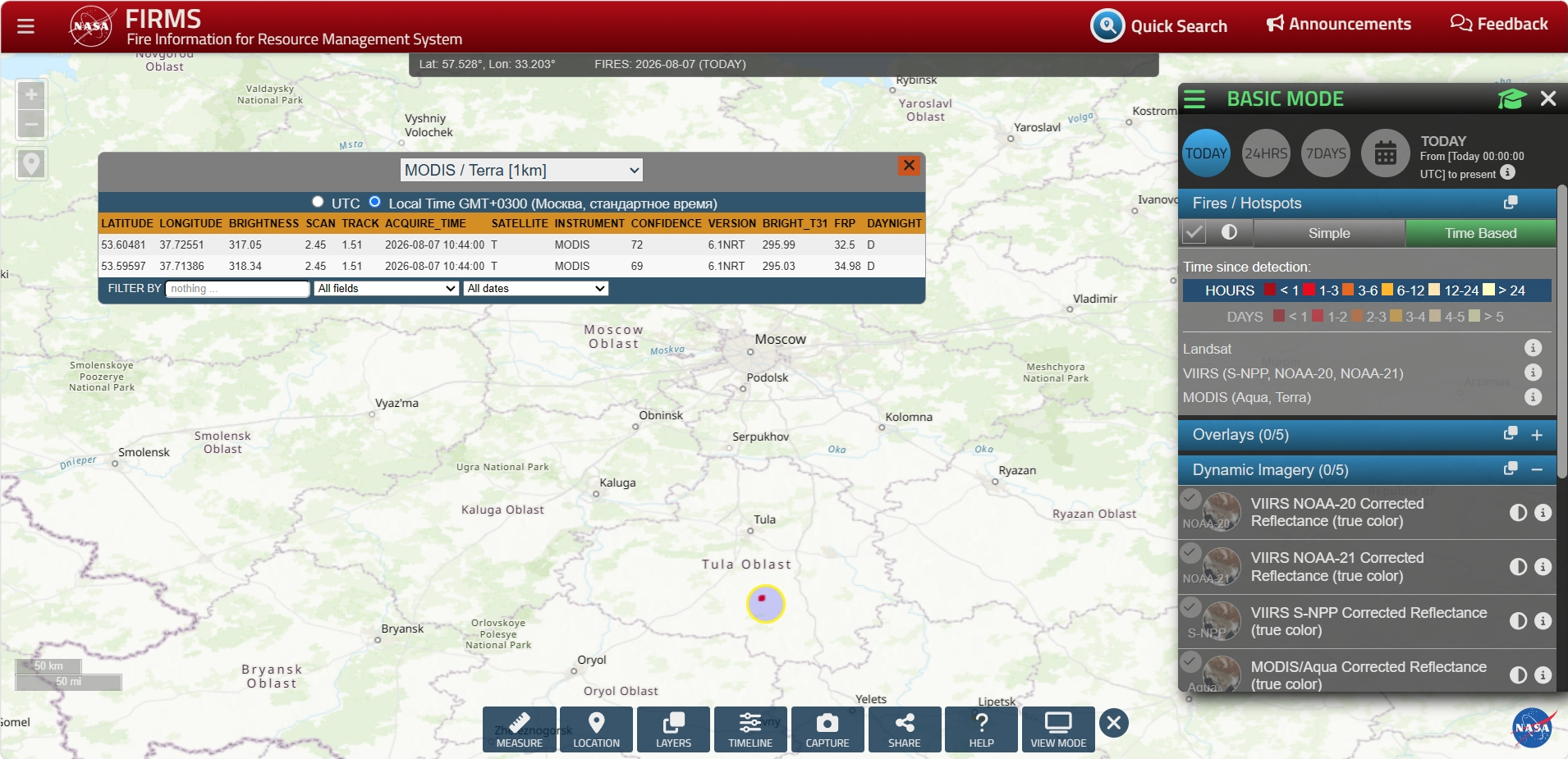Select the 7DAYS time range
This screenshot has height=759, width=1568.
[1326, 153]
